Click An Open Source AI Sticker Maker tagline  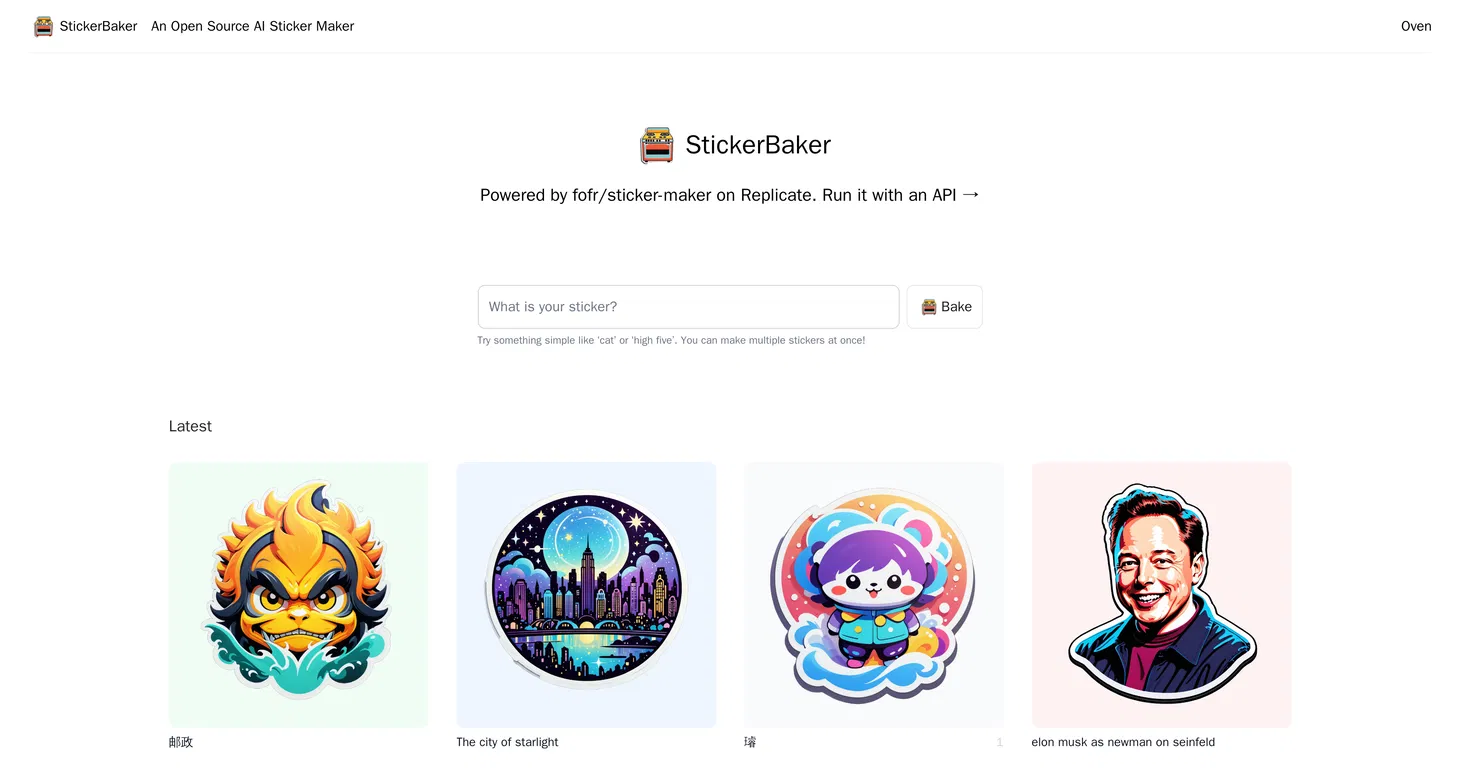pos(252,26)
